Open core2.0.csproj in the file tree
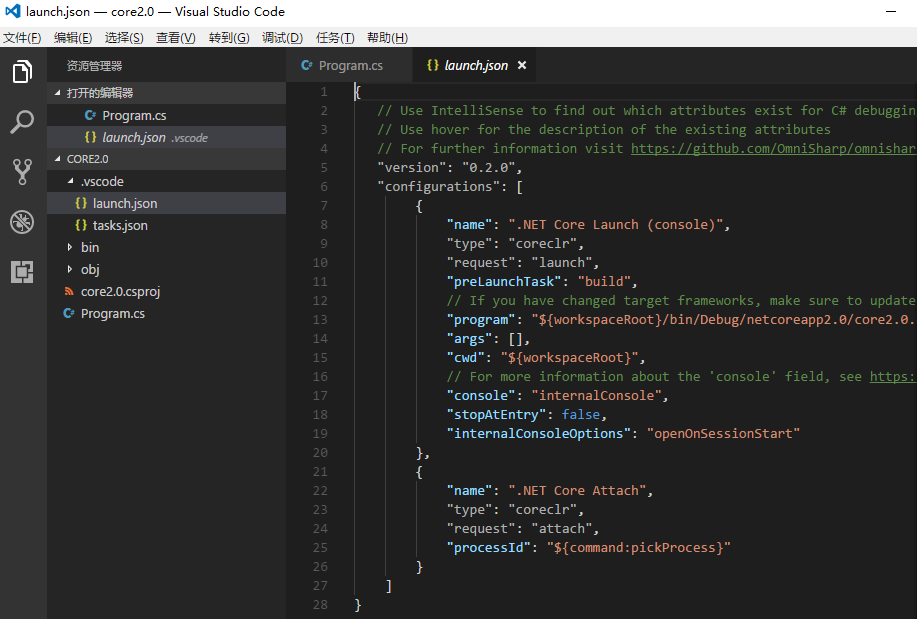 point(120,291)
